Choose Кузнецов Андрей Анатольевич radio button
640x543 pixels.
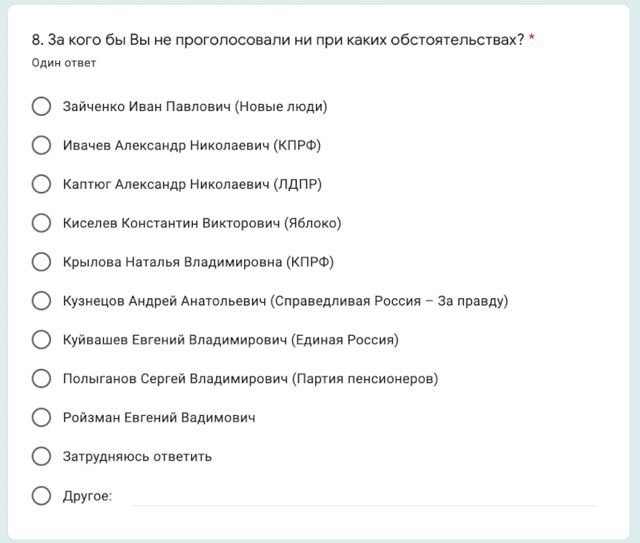point(42,301)
